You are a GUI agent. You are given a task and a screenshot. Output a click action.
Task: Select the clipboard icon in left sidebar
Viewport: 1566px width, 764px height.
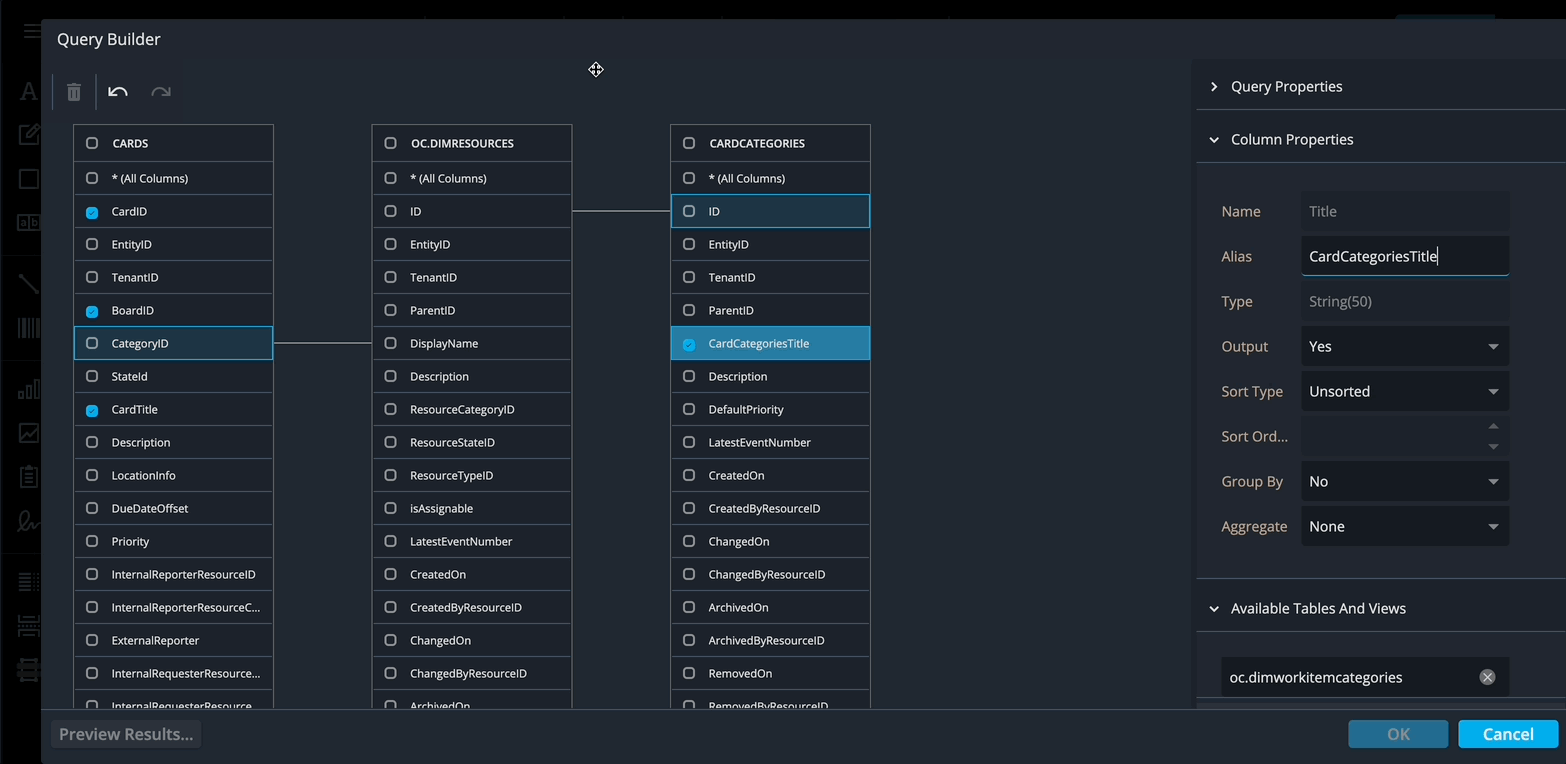click(29, 476)
